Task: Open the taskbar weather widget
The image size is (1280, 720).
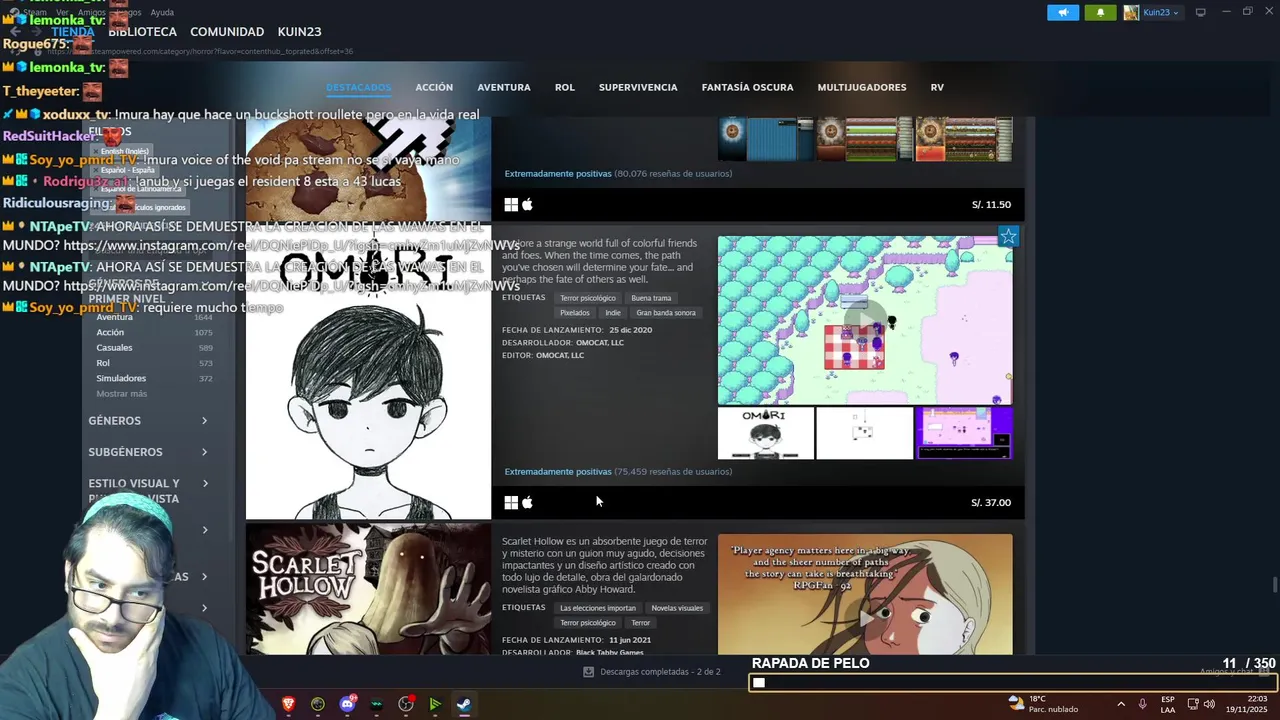Action: pos(1044,704)
